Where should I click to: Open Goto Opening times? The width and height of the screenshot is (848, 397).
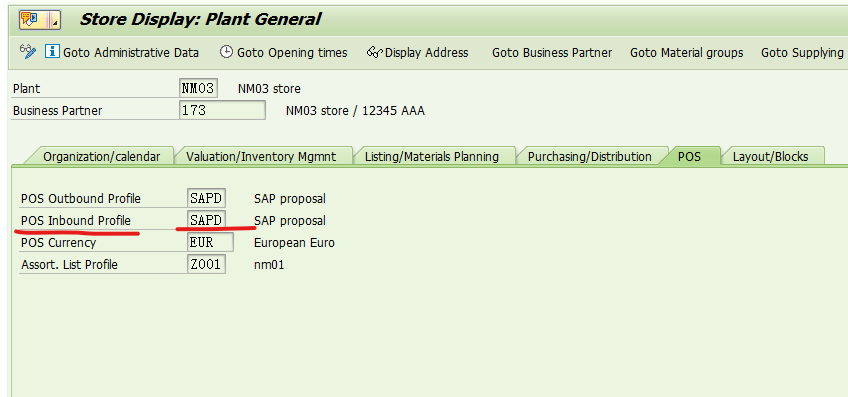point(292,52)
